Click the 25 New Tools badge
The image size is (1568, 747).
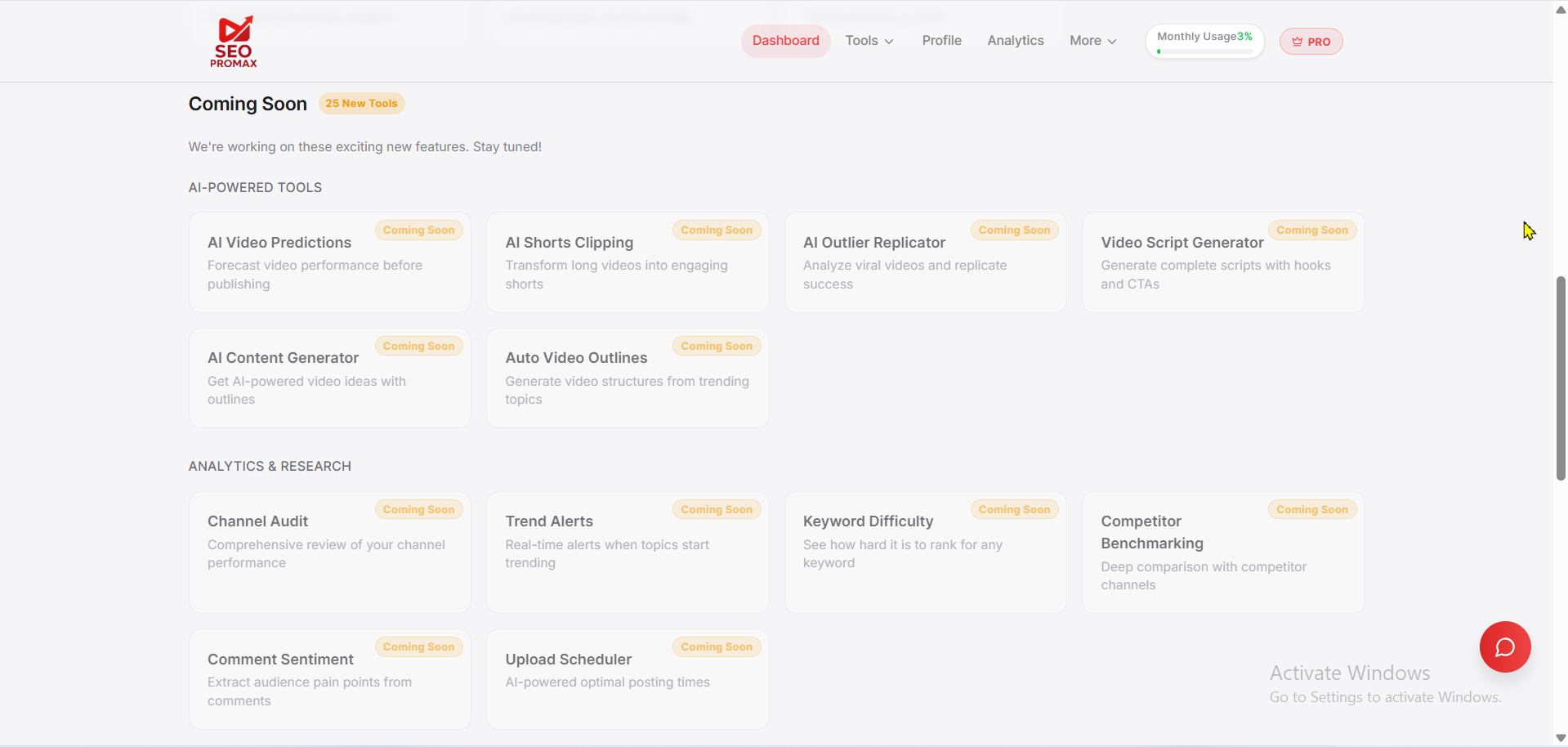(361, 103)
